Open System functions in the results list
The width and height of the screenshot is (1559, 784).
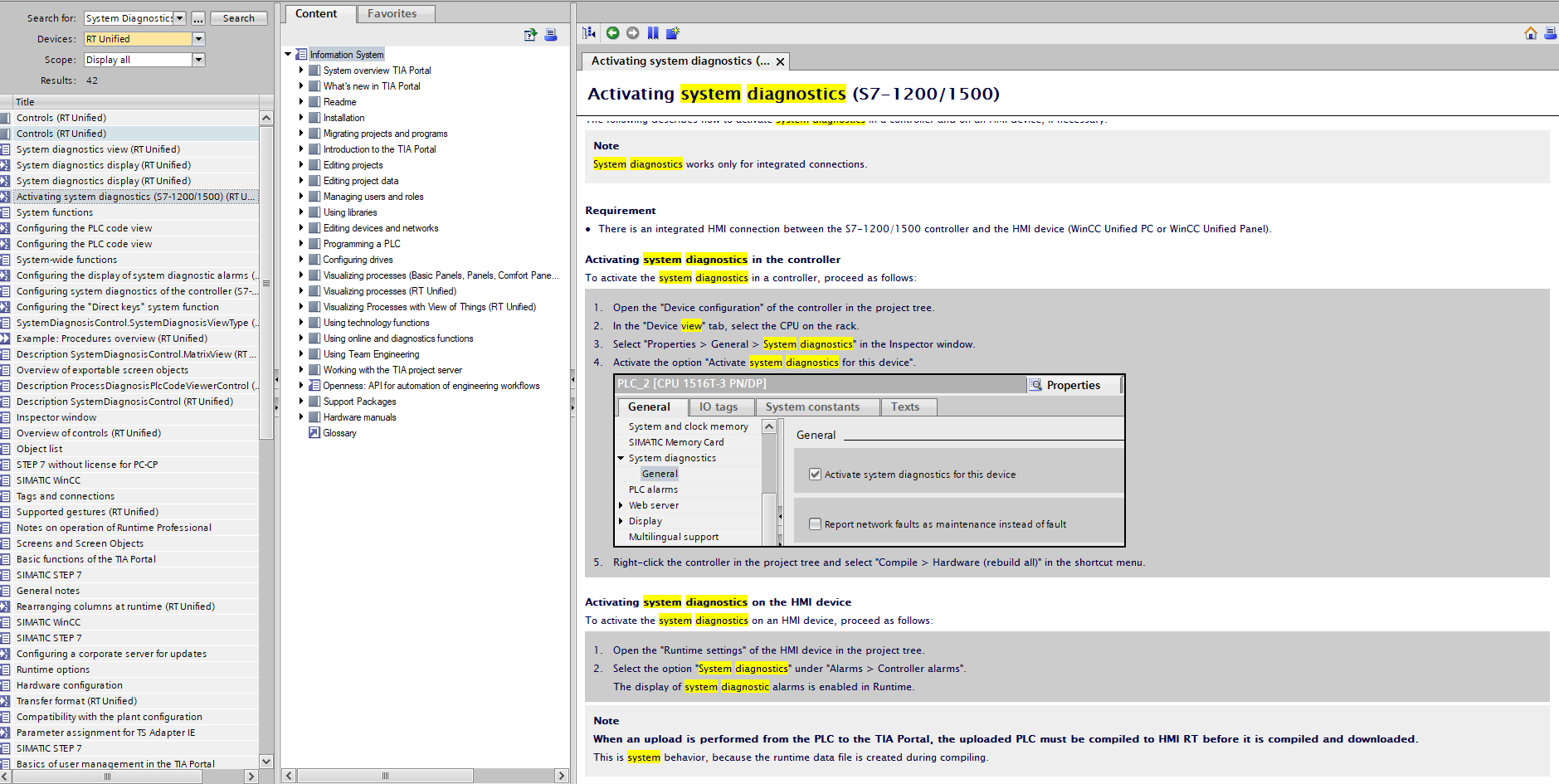click(55, 212)
